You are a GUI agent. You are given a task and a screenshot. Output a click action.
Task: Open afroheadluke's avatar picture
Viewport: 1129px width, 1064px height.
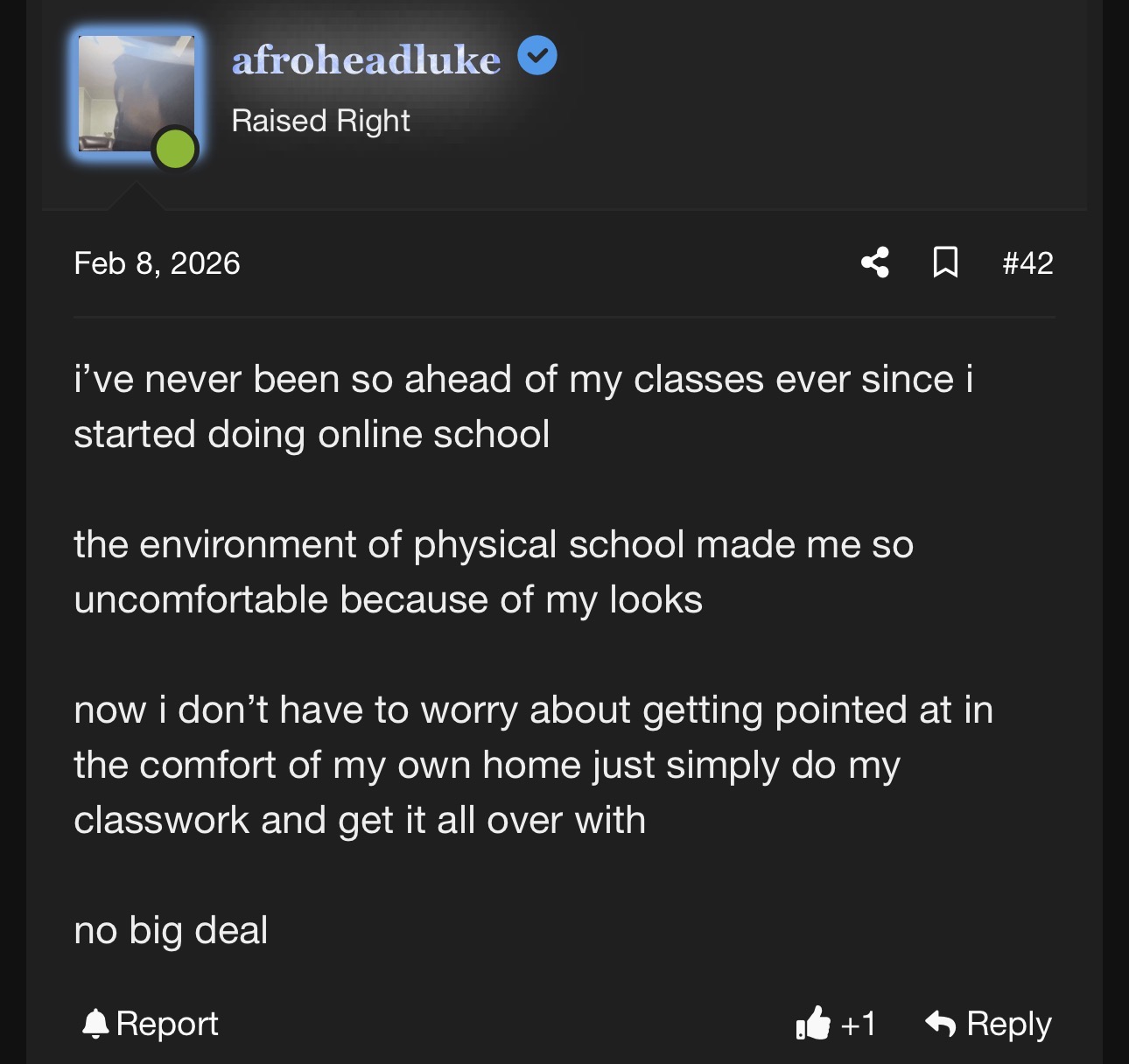pyautogui.click(x=137, y=94)
